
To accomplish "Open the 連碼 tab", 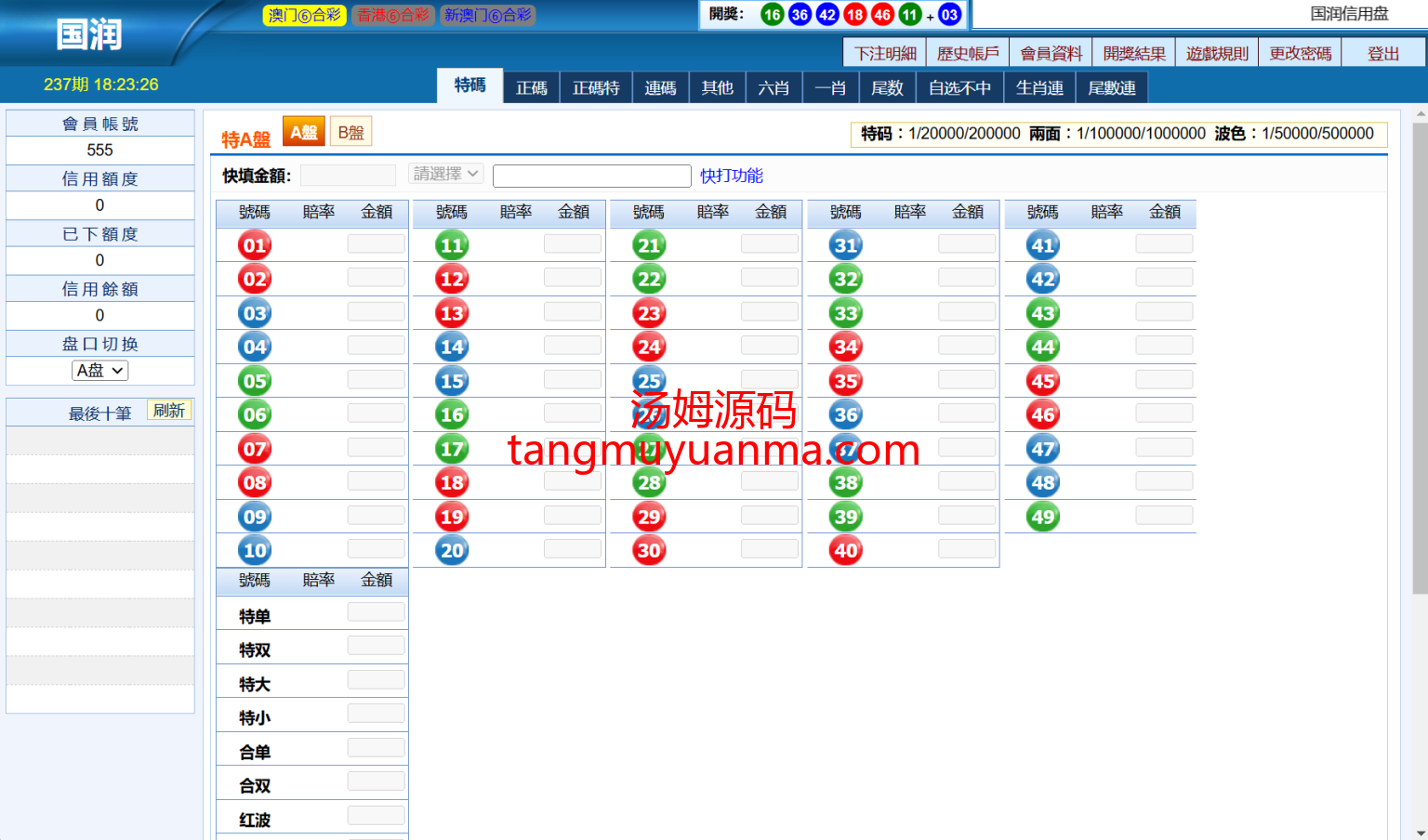I will pyautogui.click(x=660, y=87).
